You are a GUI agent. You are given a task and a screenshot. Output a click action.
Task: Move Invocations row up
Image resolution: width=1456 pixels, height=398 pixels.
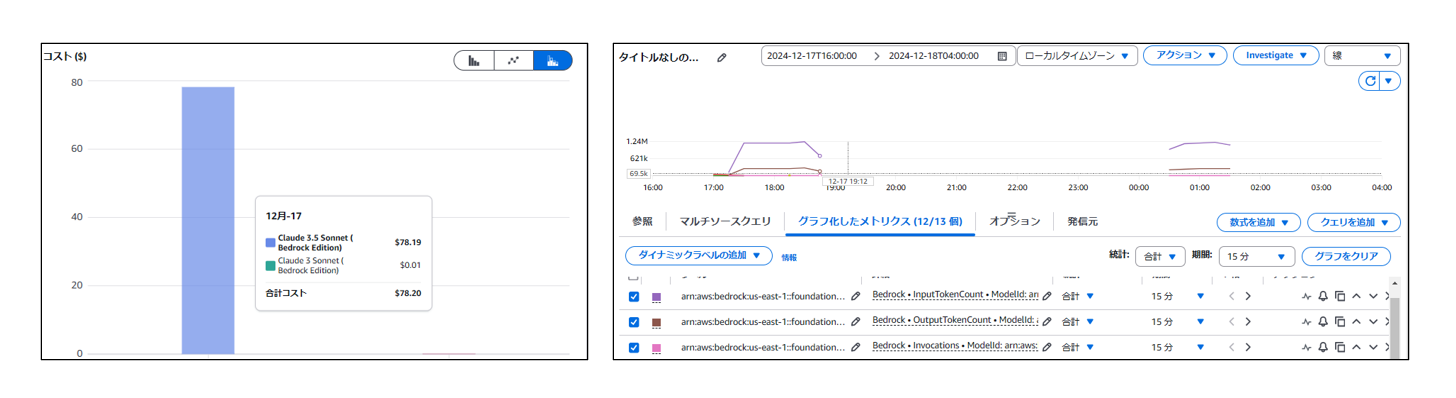click(1357, 348)
